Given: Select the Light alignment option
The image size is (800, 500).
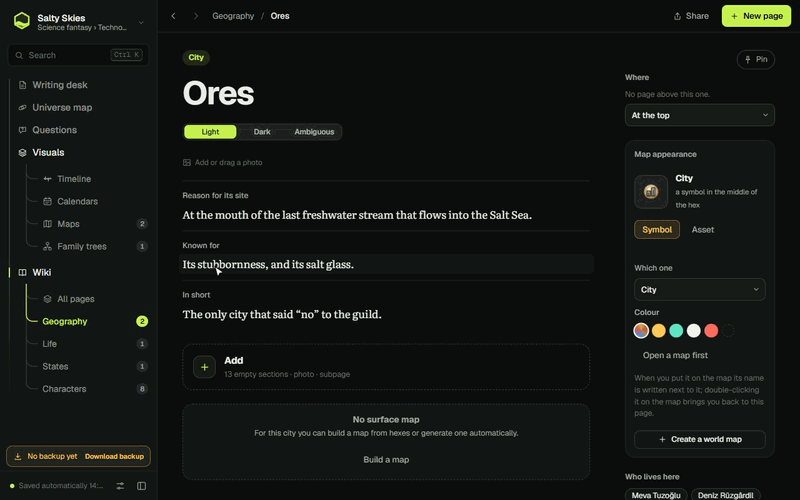Looking at the screenshot, I should (x=210, y=132).
